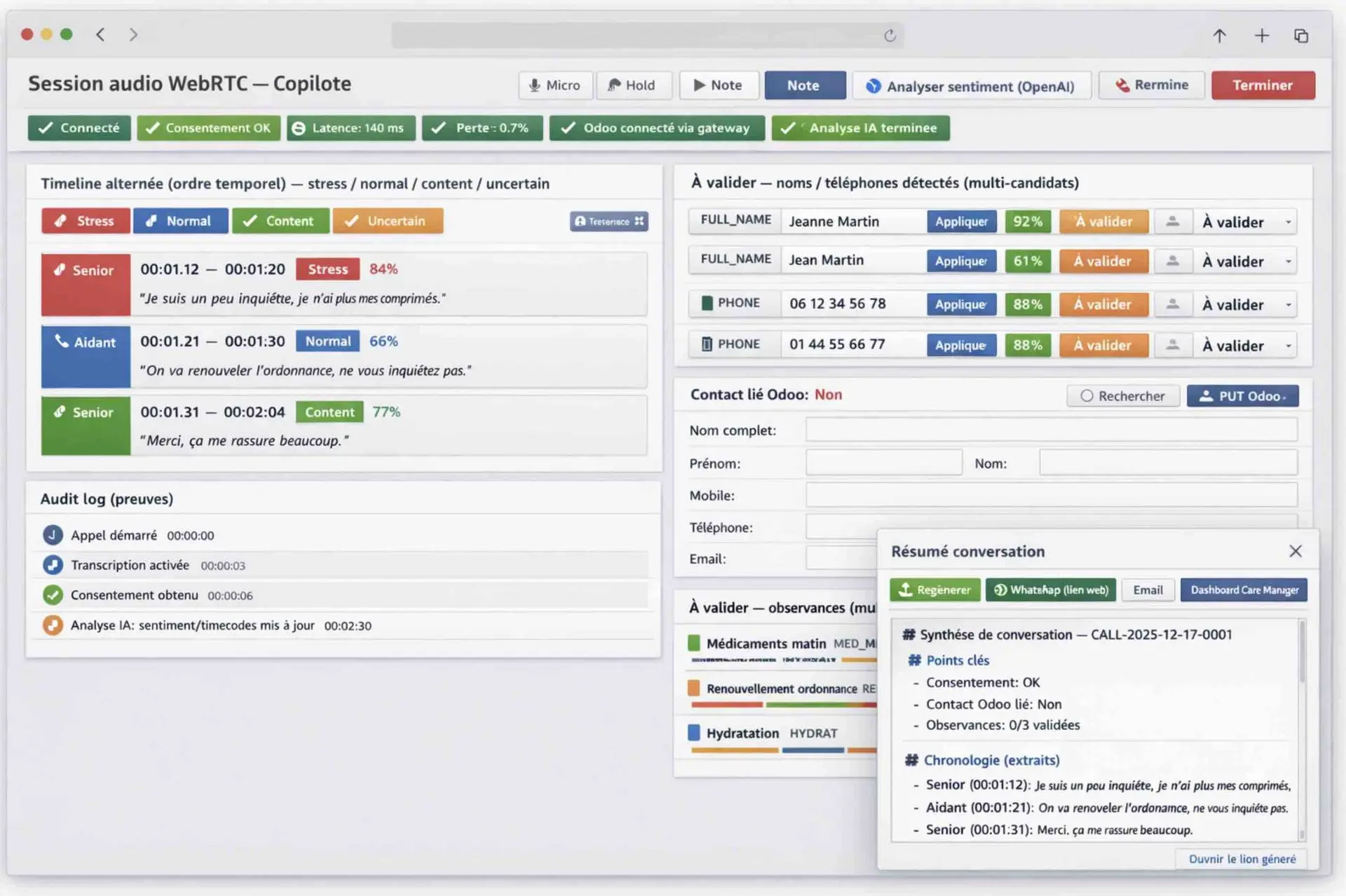
Task: Click the small Tesserace badge in timeline
Action: point(609,222)
